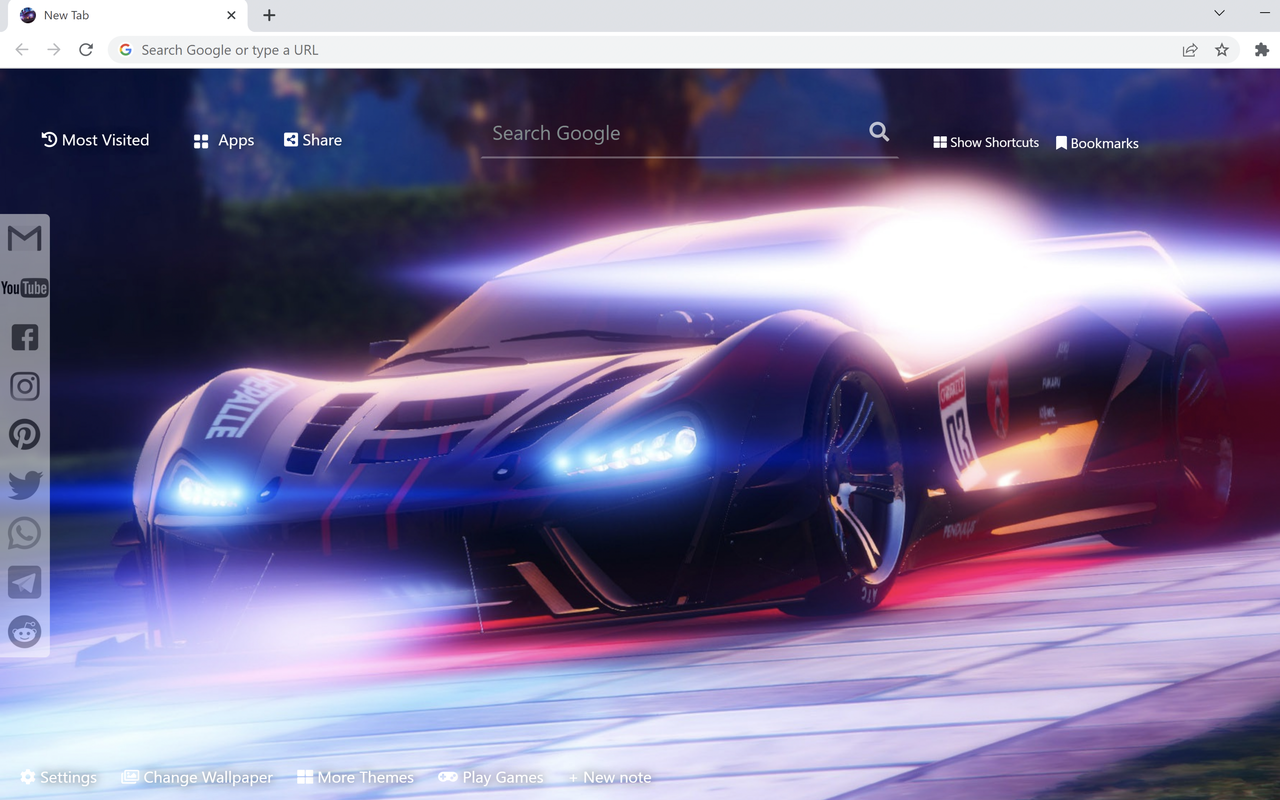
Task: Share this page icon in address bar
Action: (1190, 50)
